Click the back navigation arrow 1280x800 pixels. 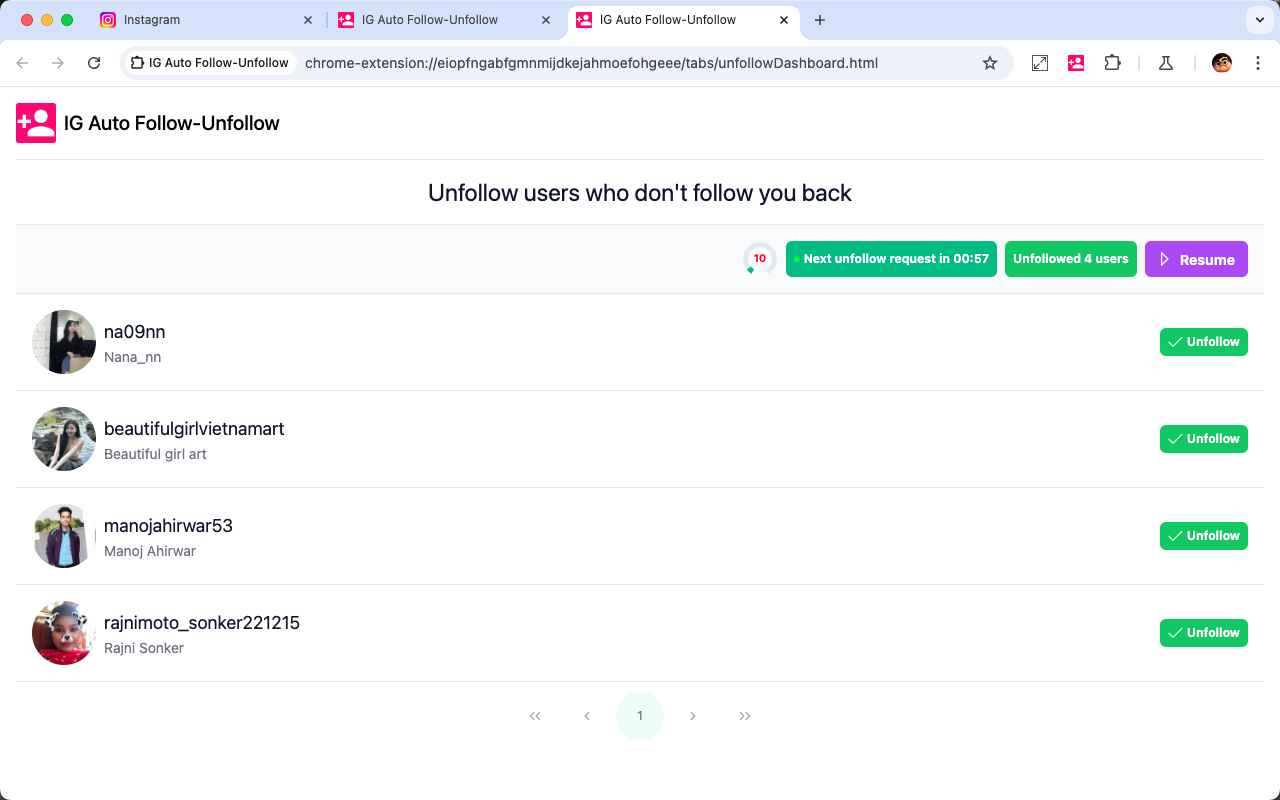[x=22, y=62]
